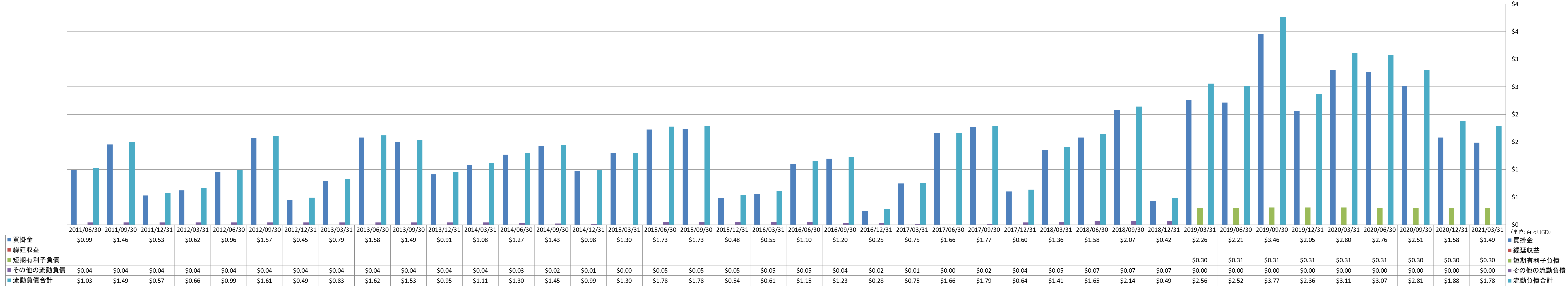The width and height of the screenshot is (1568, 286).
Task: Select the その他の流動負債 label in right legend
Action: click(1540, 270)
